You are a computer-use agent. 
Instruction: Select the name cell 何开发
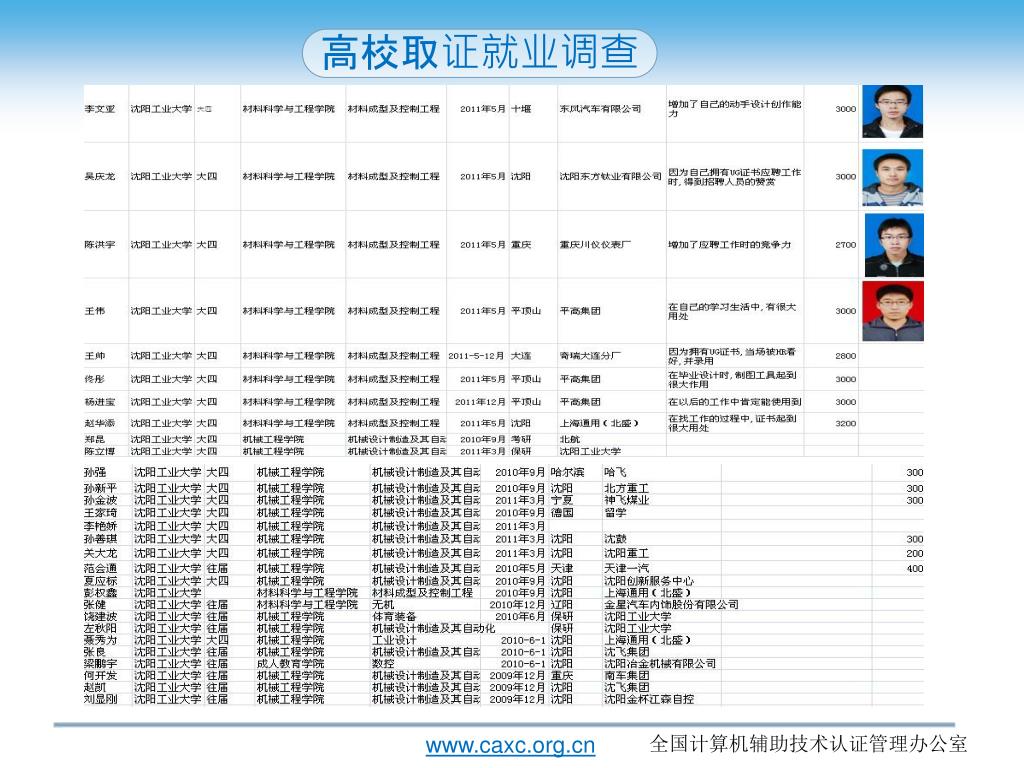tap(101, 675)
